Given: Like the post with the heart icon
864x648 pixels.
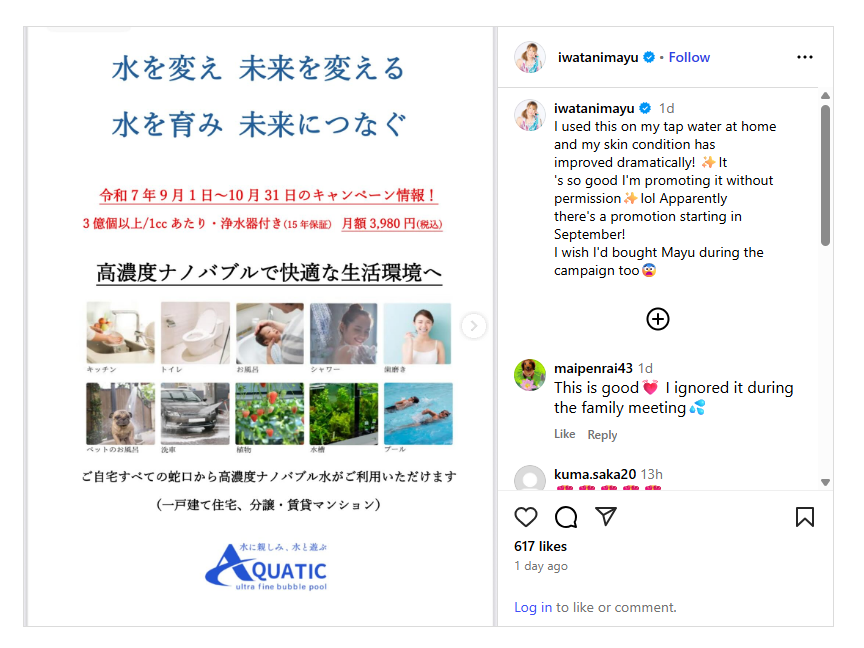Looking at the screenshot, I should pos(526,517).
